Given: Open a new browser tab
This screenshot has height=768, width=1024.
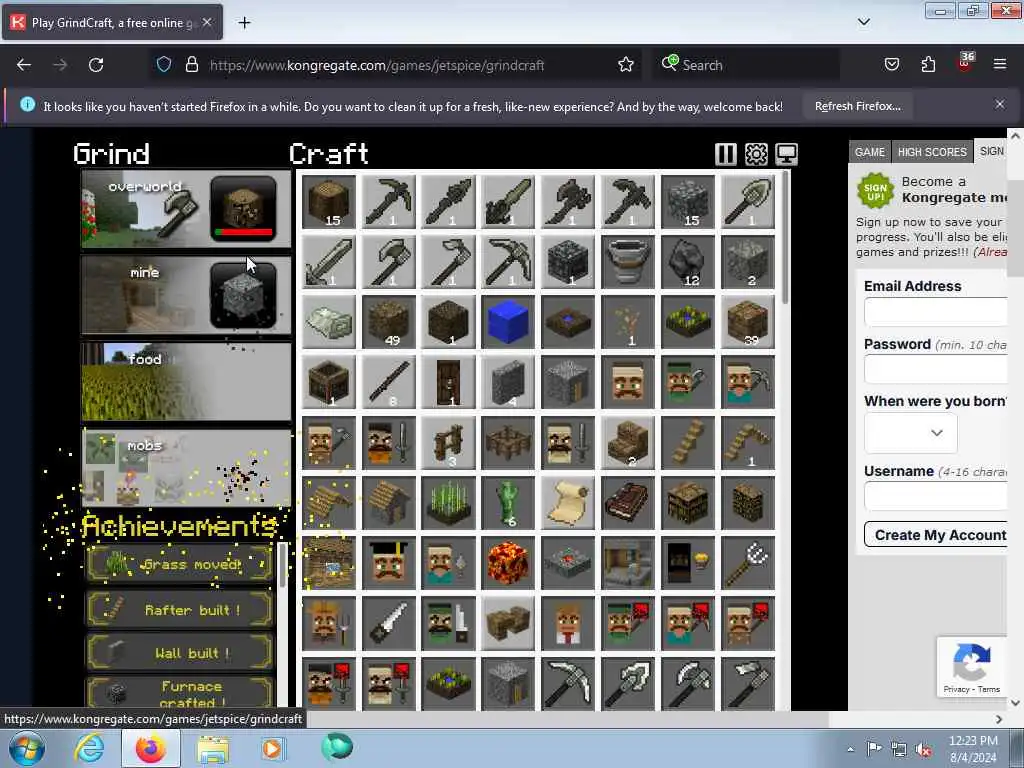Looking at the screenshot, I should (x=244, y=23).
